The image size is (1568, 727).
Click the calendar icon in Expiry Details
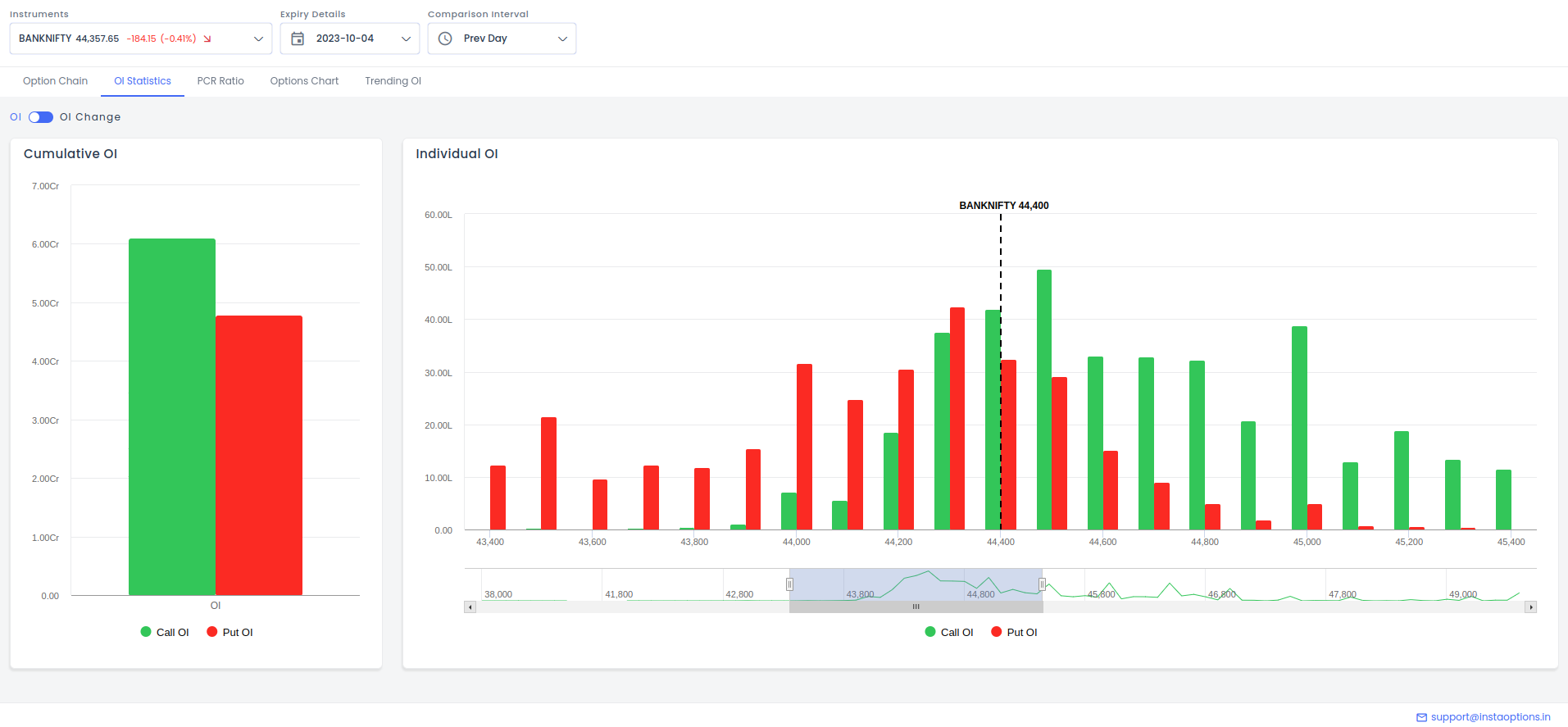tap(298, 39)
